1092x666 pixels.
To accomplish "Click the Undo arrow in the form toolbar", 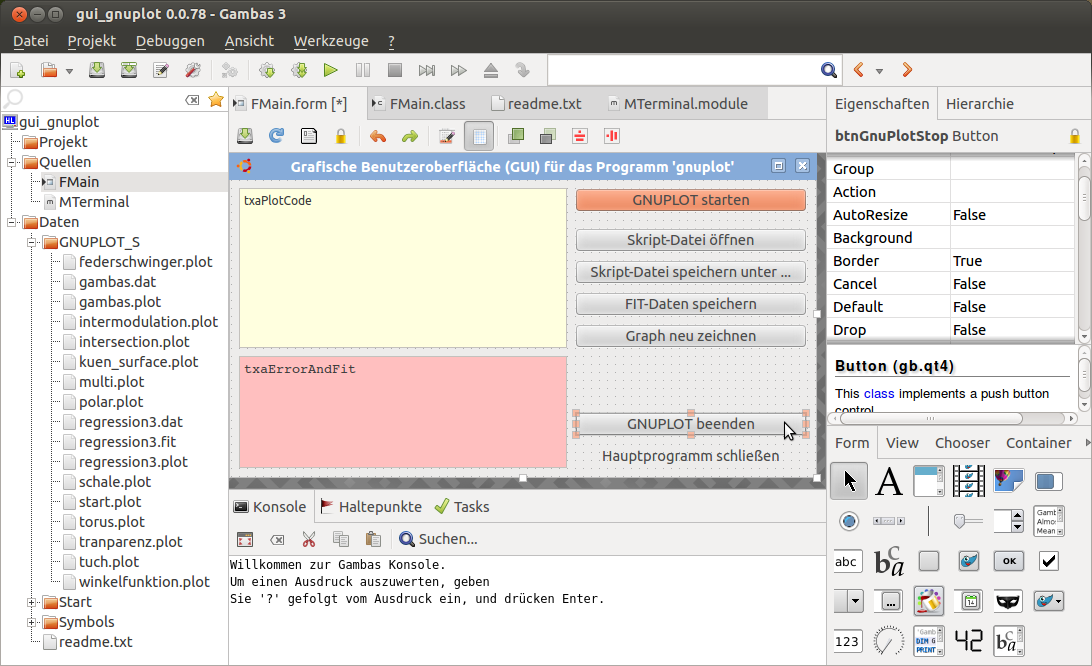I will click(x=377, y=136).
